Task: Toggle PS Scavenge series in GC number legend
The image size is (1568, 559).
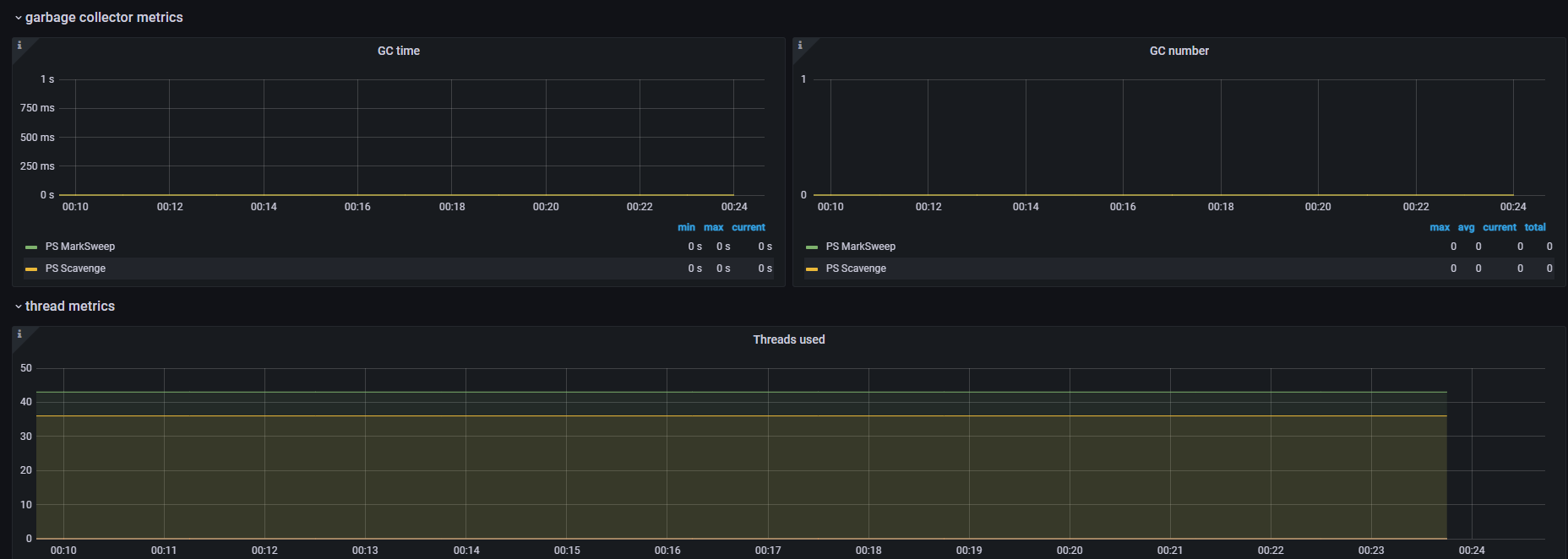Action: pyautogui.click(x=856, y=269)
